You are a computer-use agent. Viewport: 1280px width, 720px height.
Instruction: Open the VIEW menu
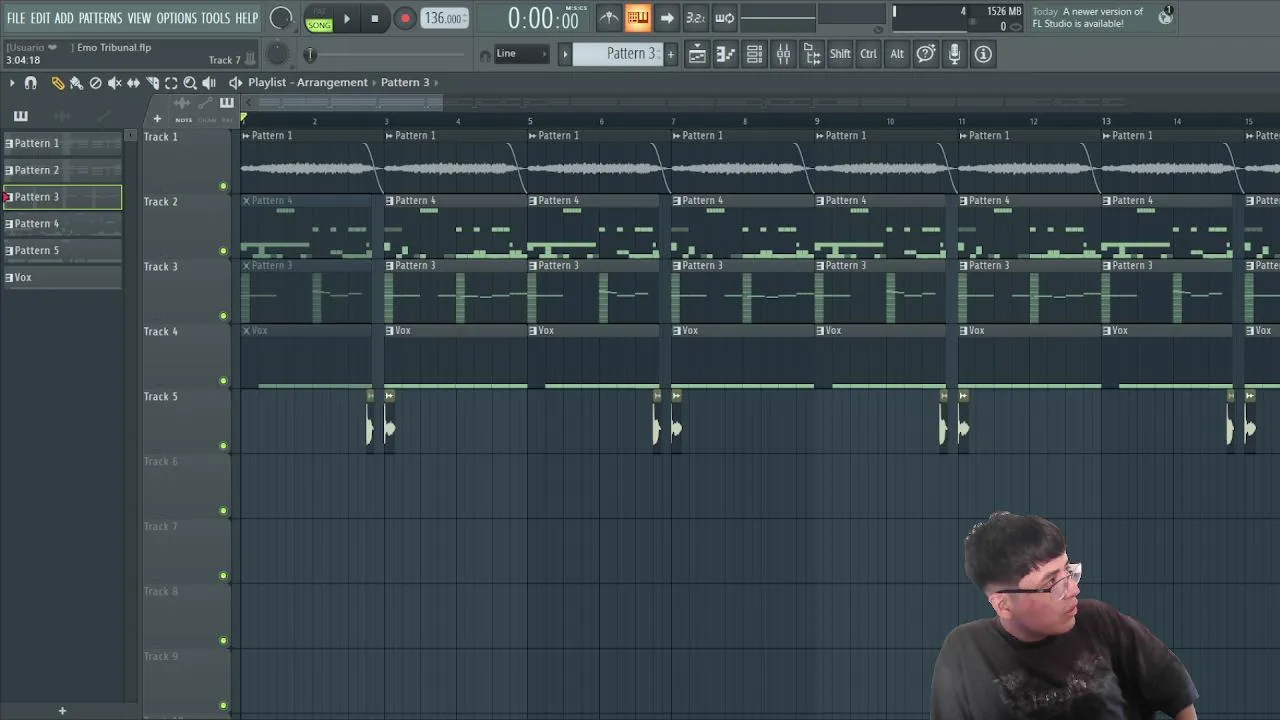click(x=139, y=18)
